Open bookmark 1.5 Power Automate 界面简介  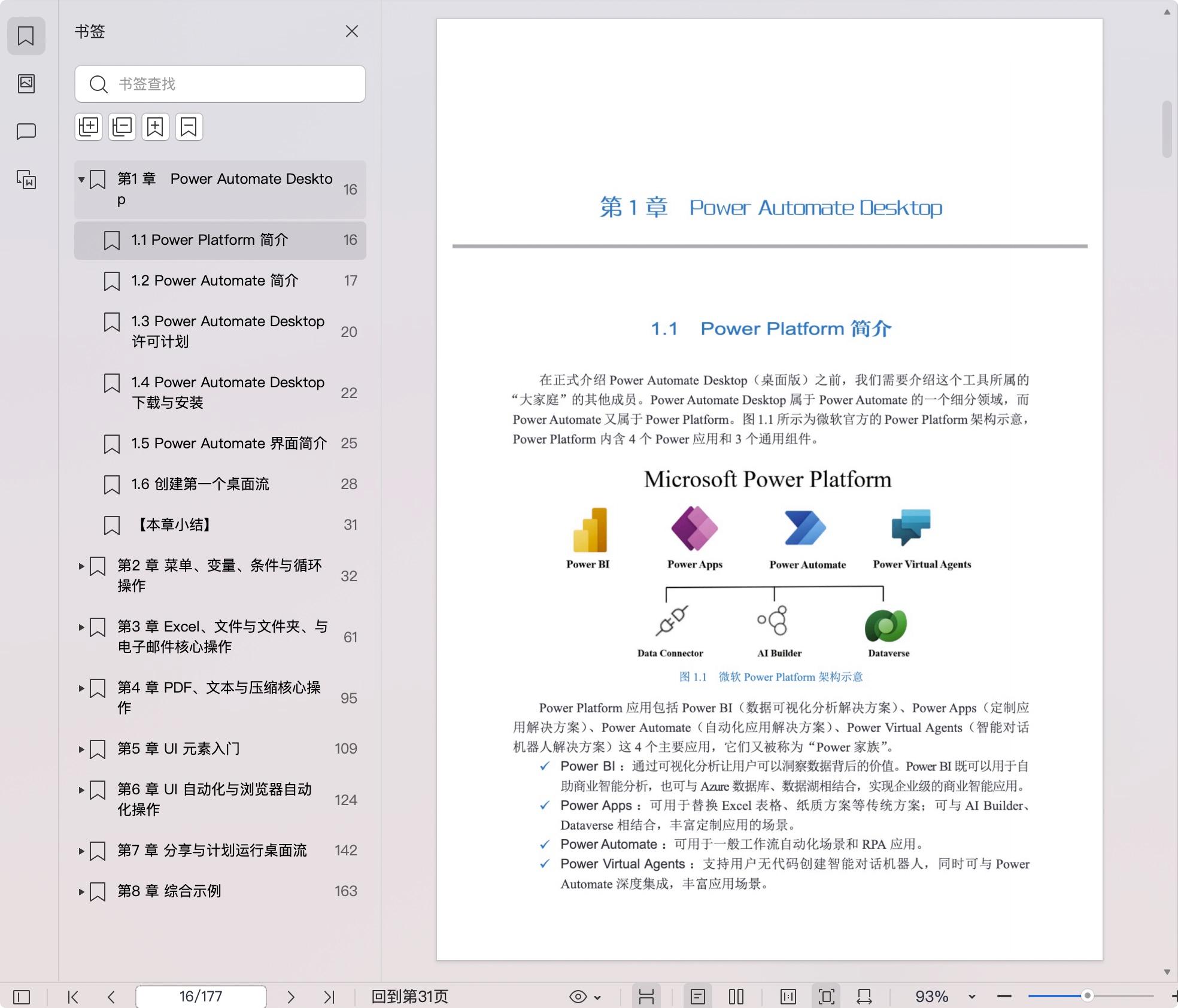click(x=220, y=444)
